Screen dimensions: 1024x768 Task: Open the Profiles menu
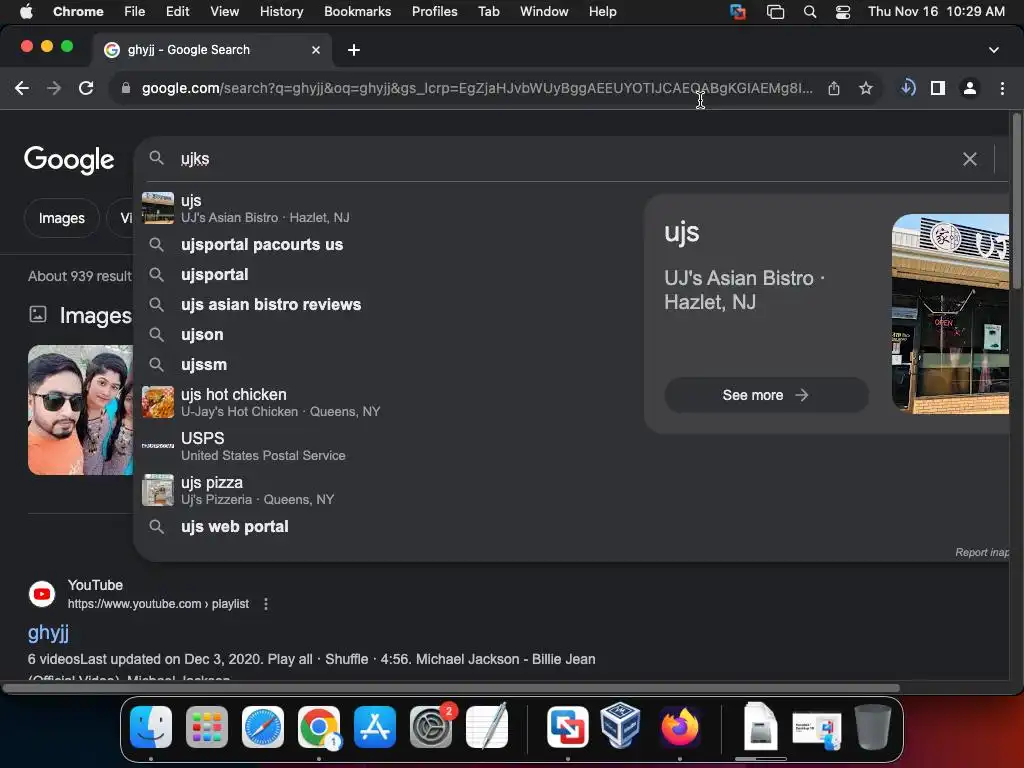(x=434, y=11)
